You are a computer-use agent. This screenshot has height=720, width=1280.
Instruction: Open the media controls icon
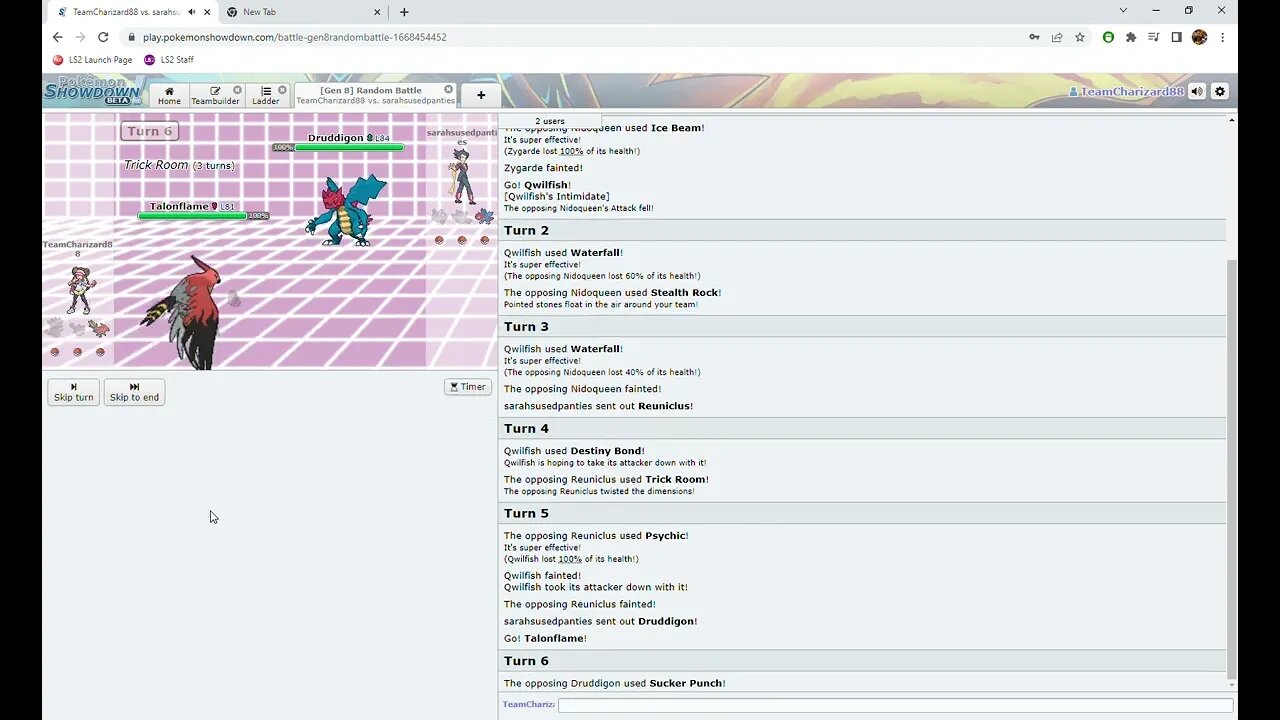click(x=1154, y=37)
